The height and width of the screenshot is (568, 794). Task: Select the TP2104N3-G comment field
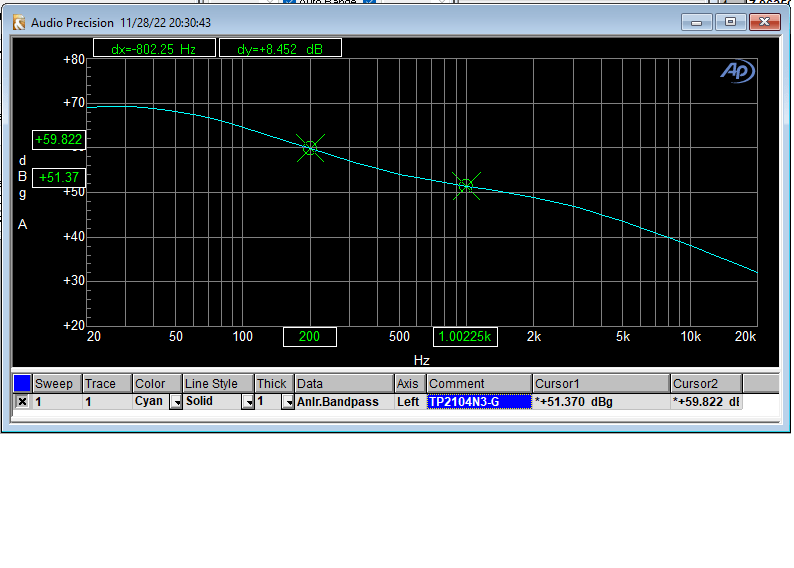479,402
